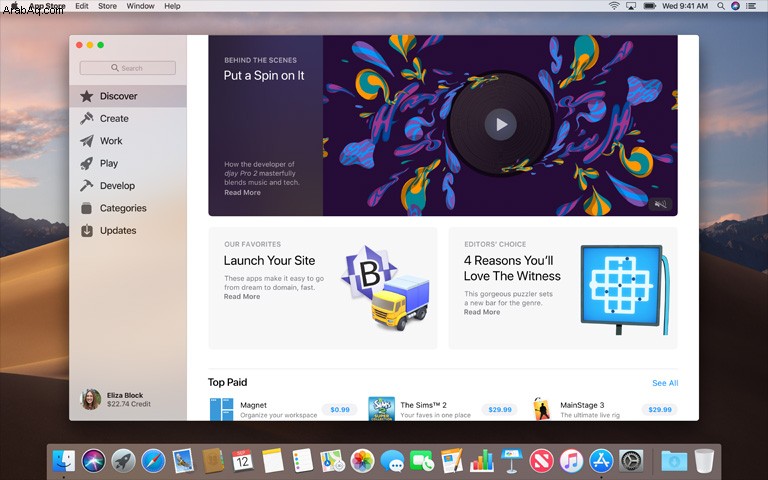This screenshot has height=480, width=768.
Task: Launch Safari from the Dock
Action: click(x=153, y=461)
